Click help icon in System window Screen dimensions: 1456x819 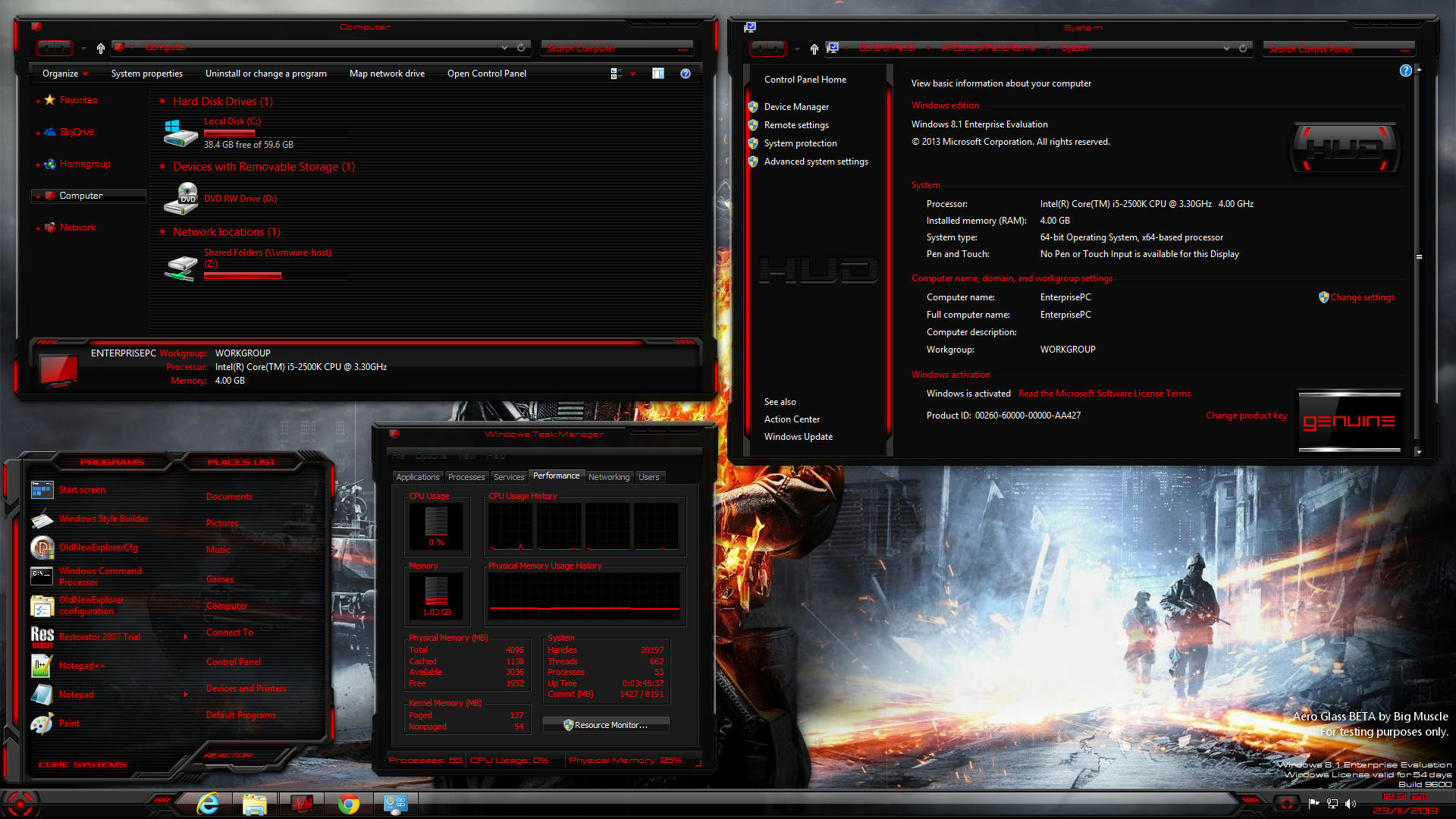point(1405,71)
